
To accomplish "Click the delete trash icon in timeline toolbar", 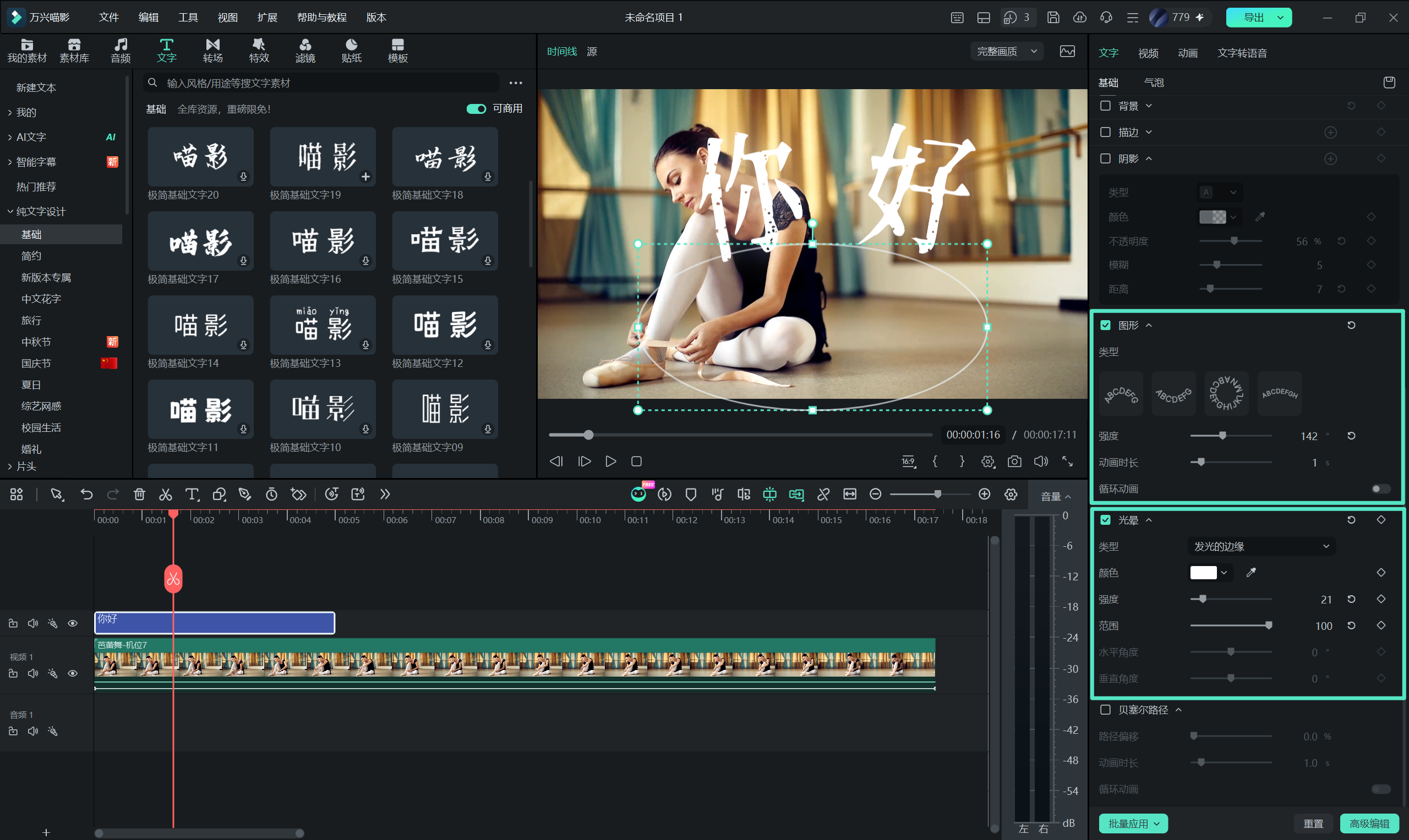I will [x=139, y=494].
